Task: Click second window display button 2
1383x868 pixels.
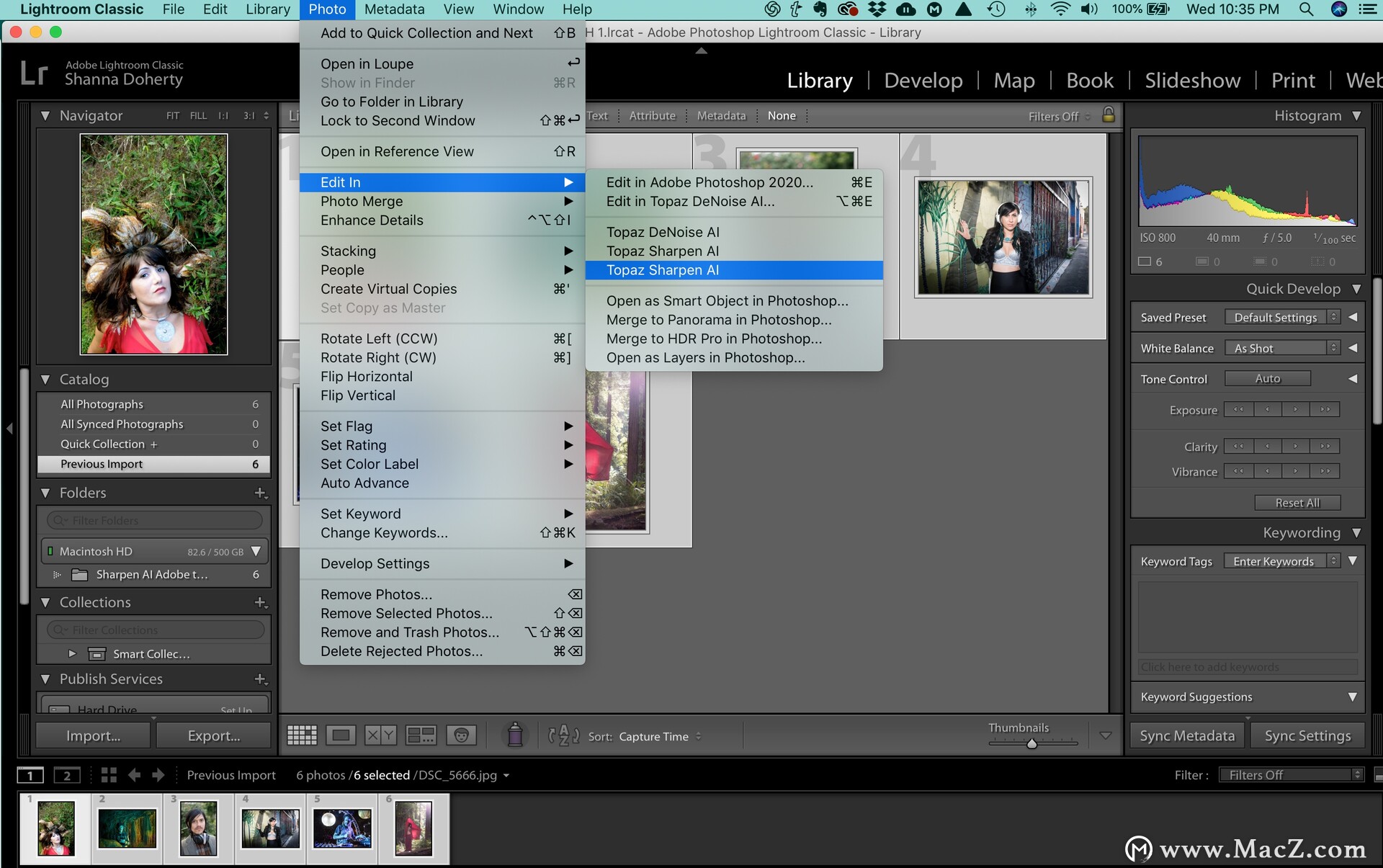Action: [67, 775]
